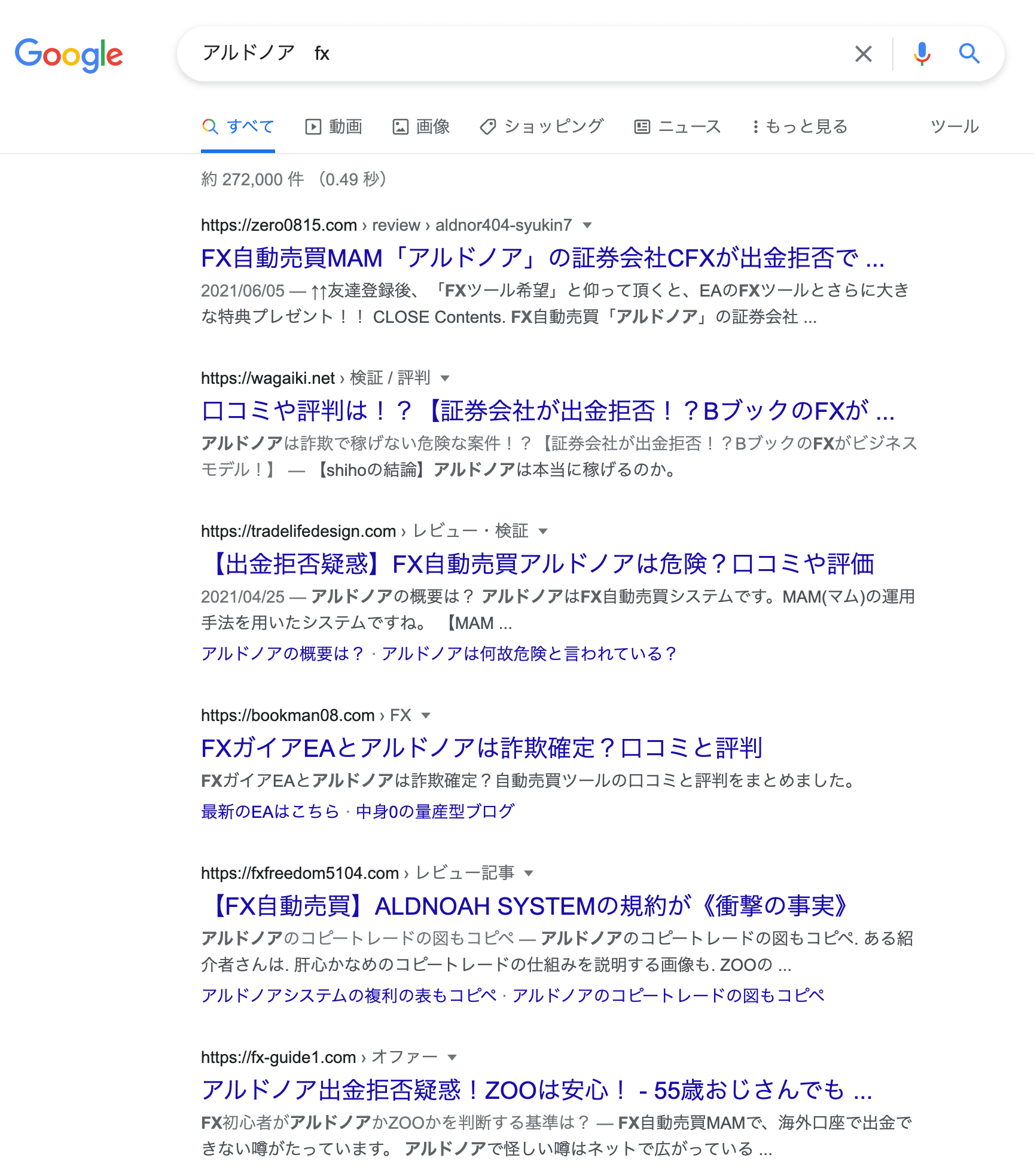The width and height of the screenshot is (1034, 1176).
Task: Click sitelink アルドノアの概要は？
Action: [282, 654]
